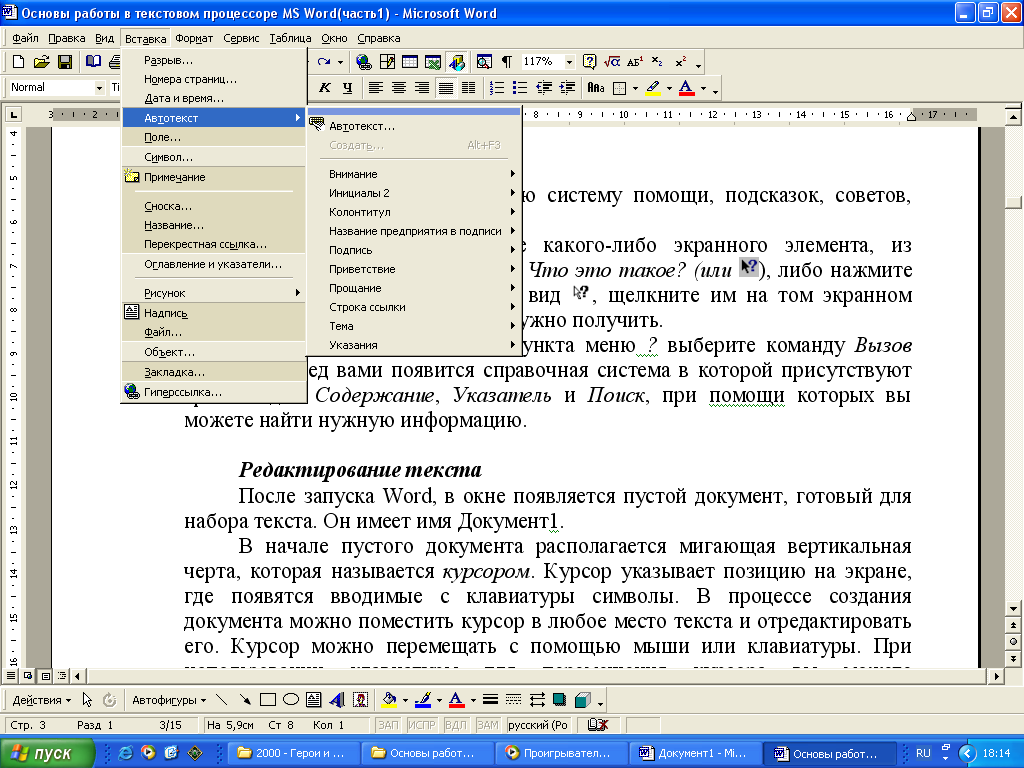Open the Автофигуры menu
The height and width of the screenshot is (768, 1024).
point(169,700)
